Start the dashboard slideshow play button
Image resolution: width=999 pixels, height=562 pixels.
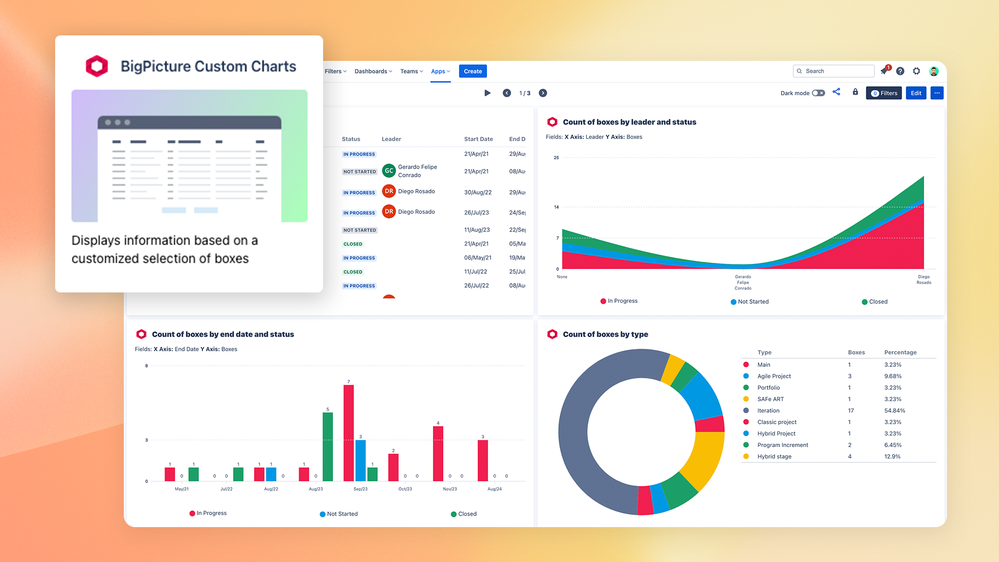click(x=487, y=93)
